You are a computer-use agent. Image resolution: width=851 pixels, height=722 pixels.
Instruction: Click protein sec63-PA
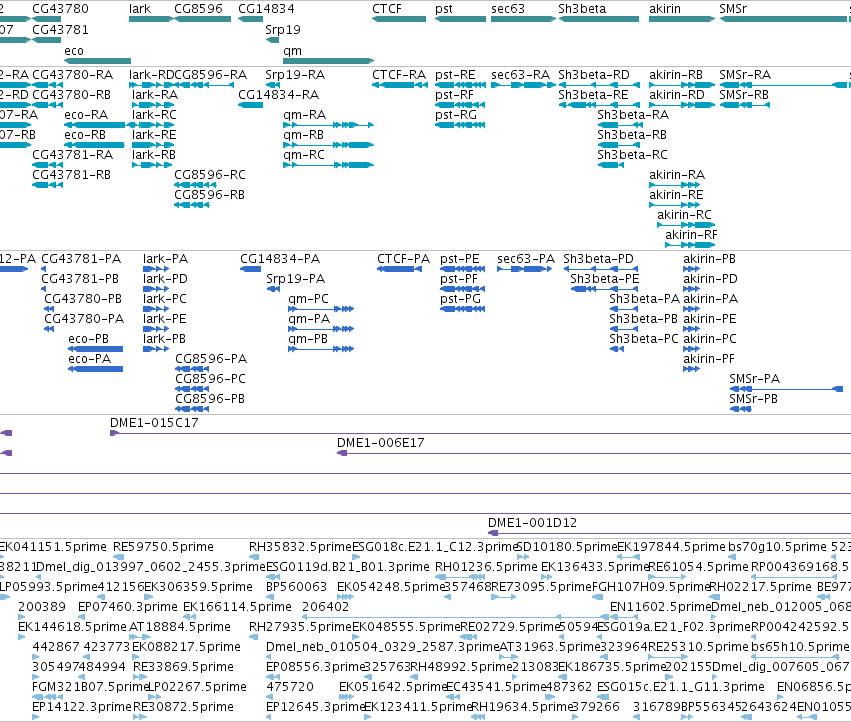(x=526, y=259)
